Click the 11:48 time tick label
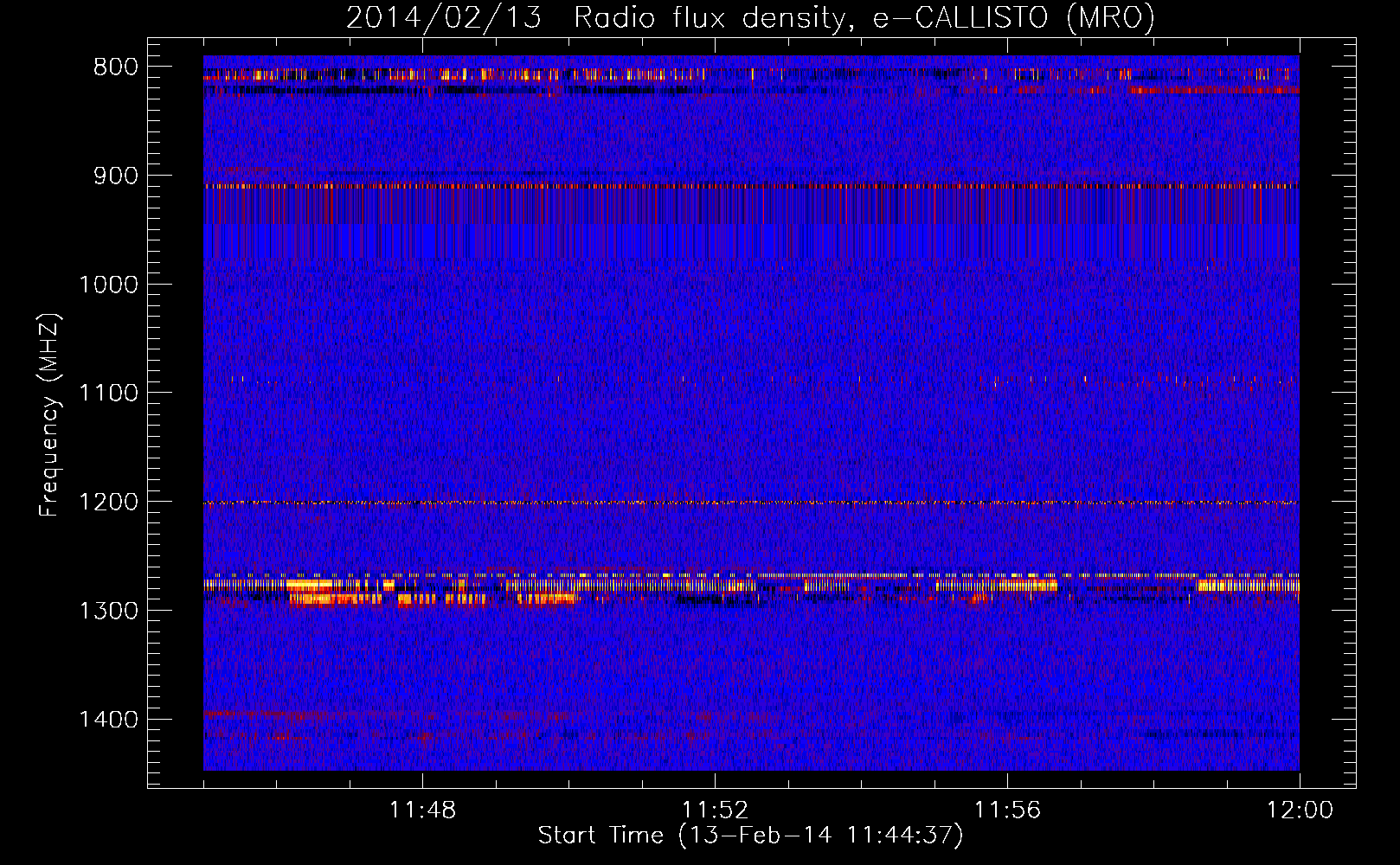This screenshot has width=1400, height=865. (422, 811)
